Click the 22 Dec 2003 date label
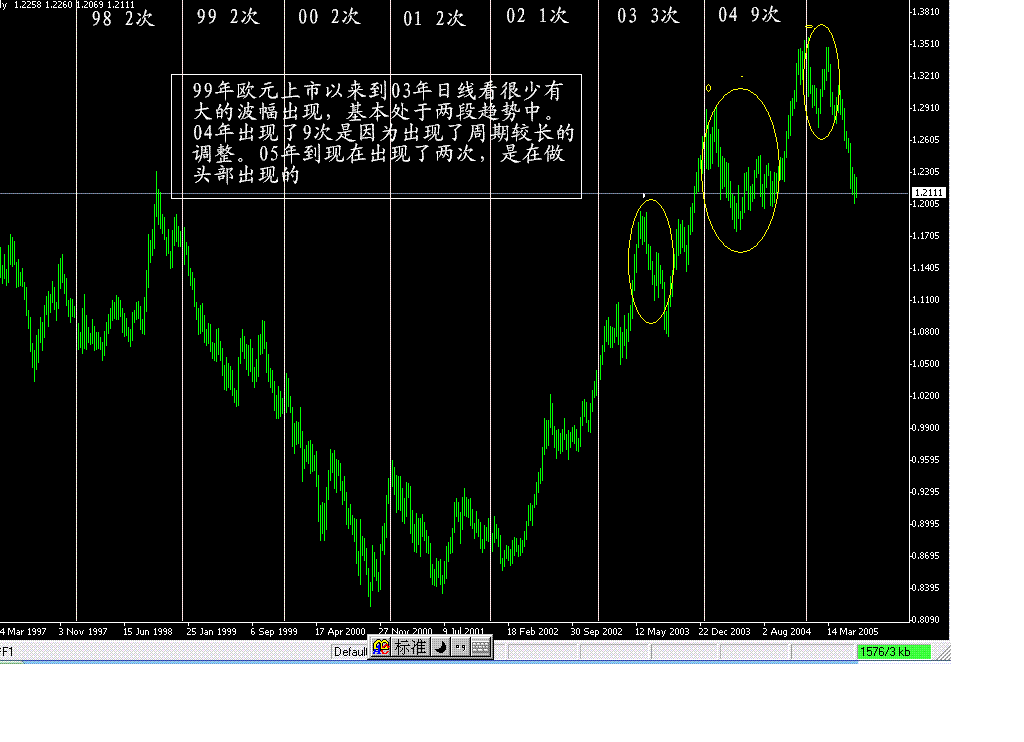Image resolution: width=1024 pixels, height=742 pixels. coord(724,632)
